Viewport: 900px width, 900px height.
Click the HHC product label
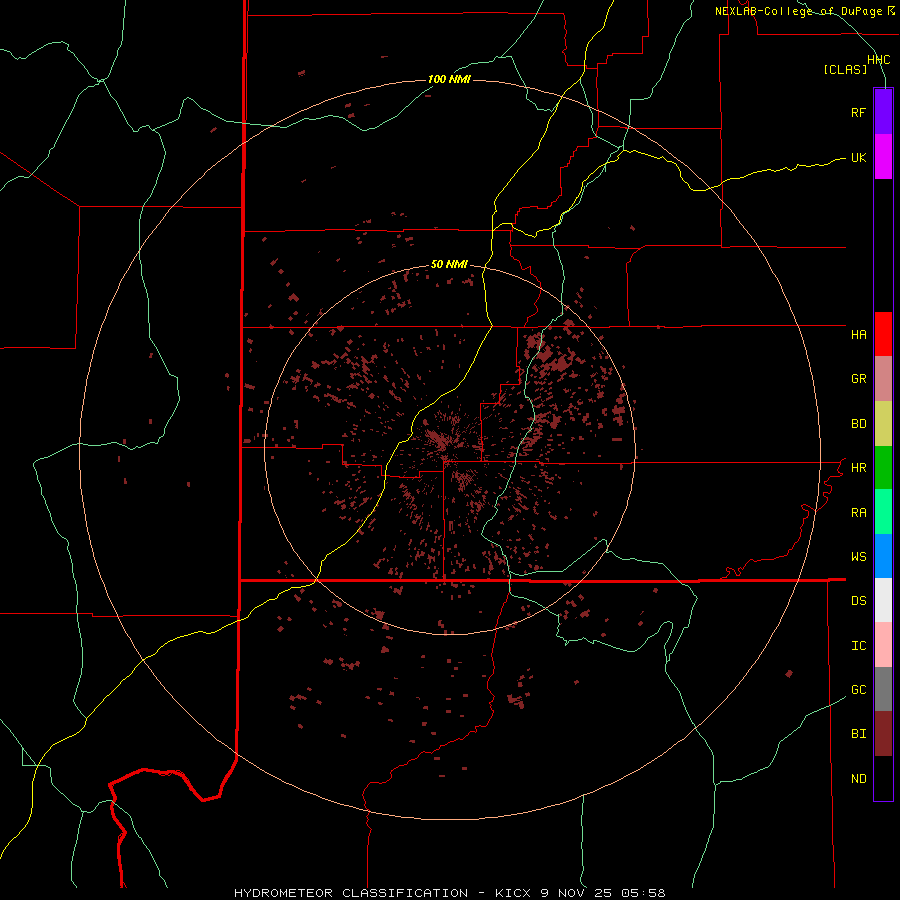878,60
